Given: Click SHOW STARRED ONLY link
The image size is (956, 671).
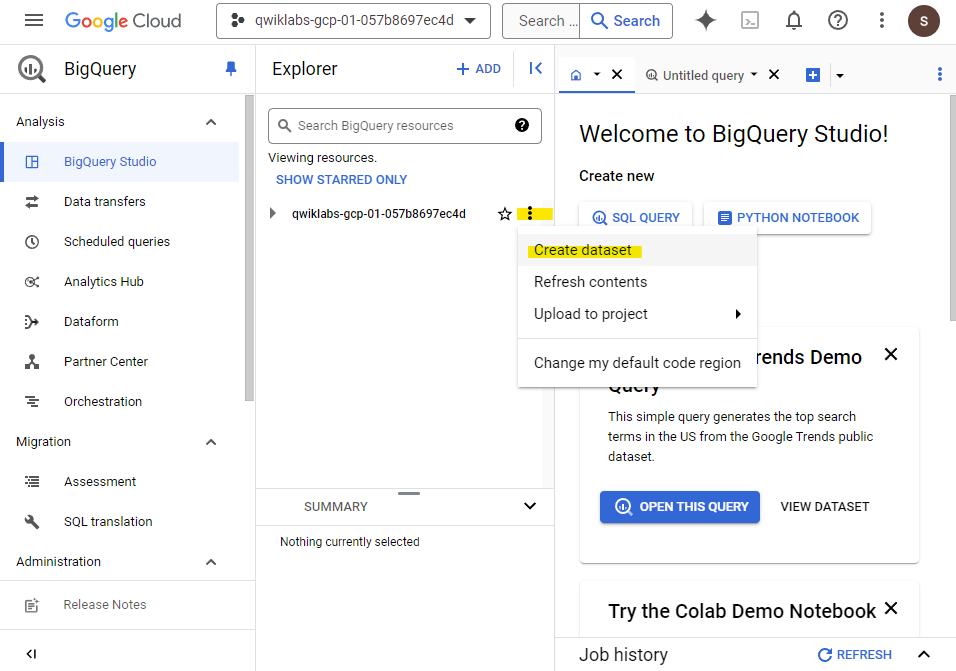Looking at the screenshot, I should pos(341,180).
